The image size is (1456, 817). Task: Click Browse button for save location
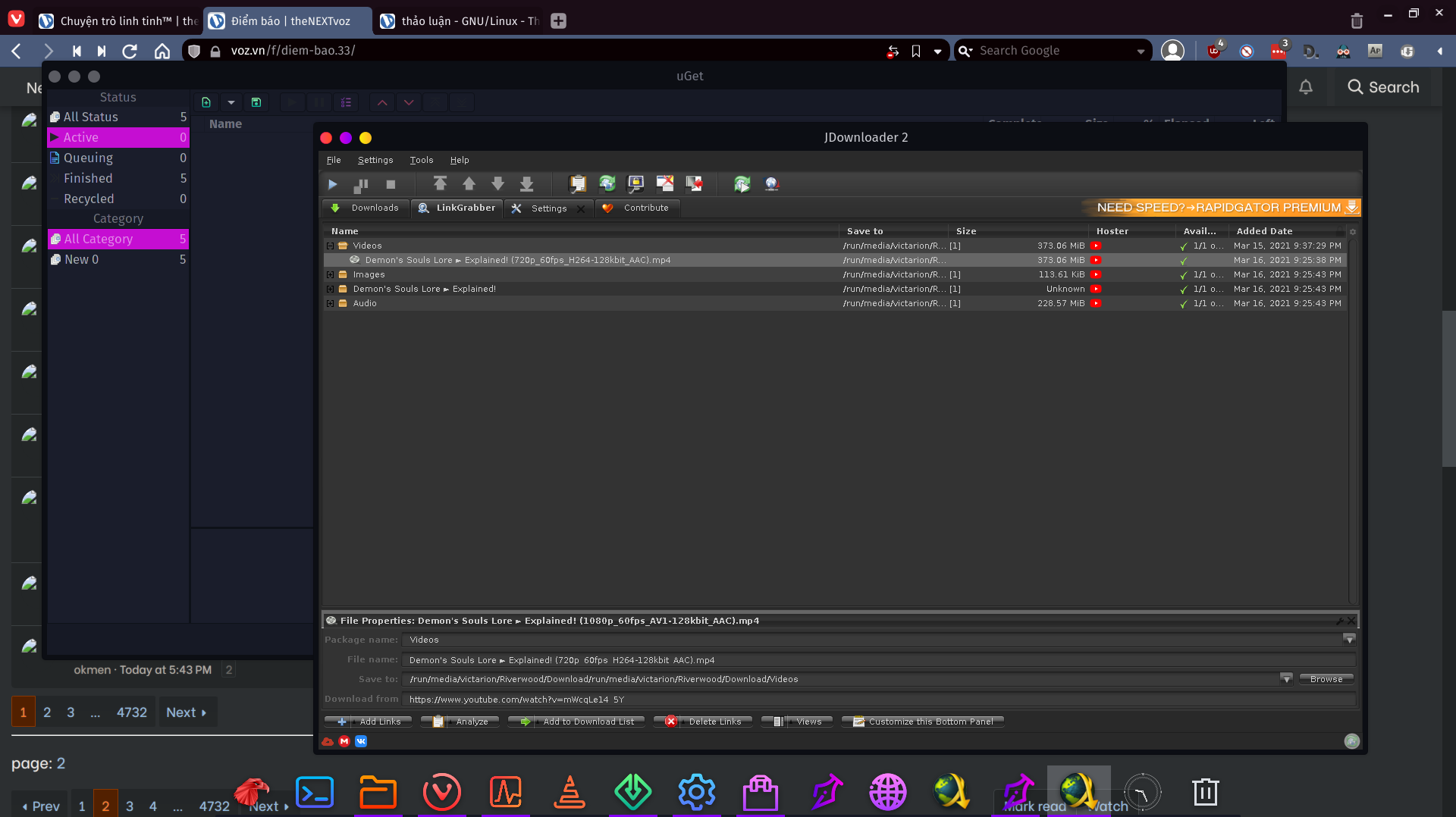pyautogui.click(x=1326, y=679)
